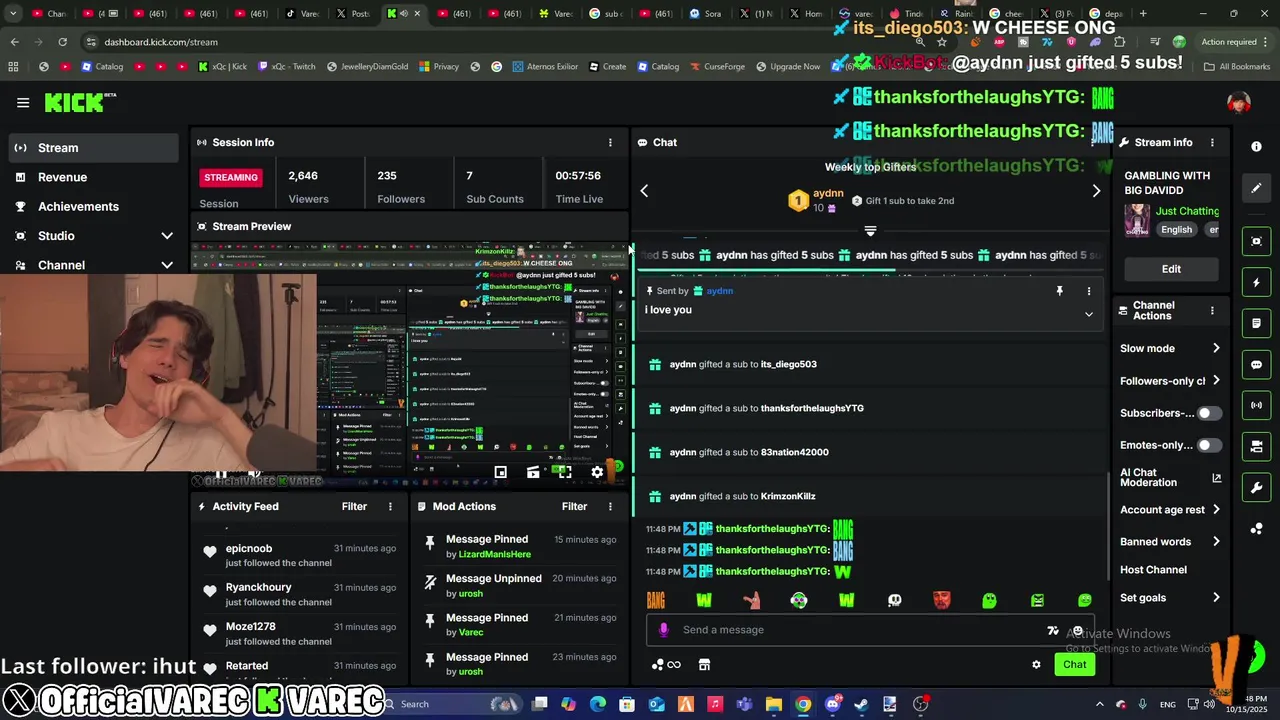Select Stream in the sidebar

92,148
